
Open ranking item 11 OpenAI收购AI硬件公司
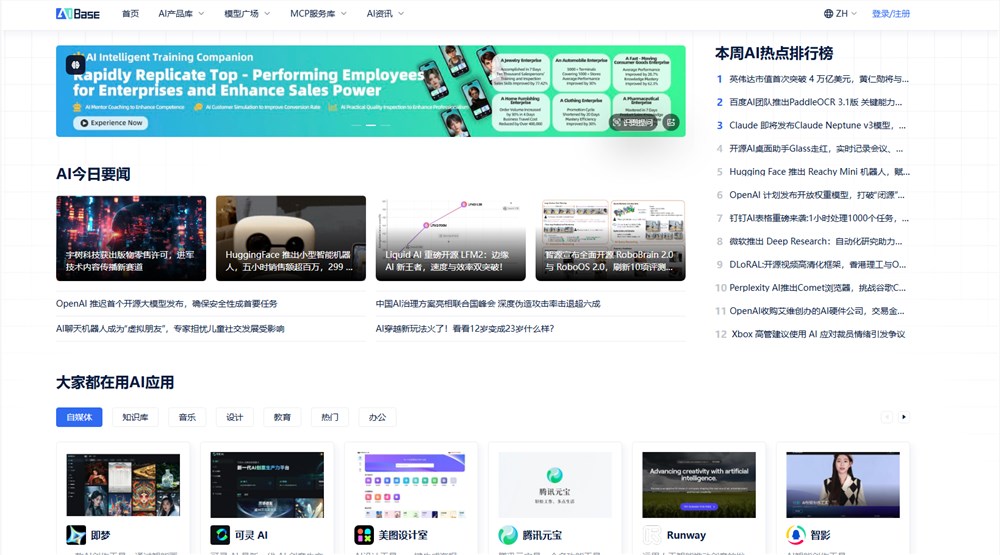812,311
